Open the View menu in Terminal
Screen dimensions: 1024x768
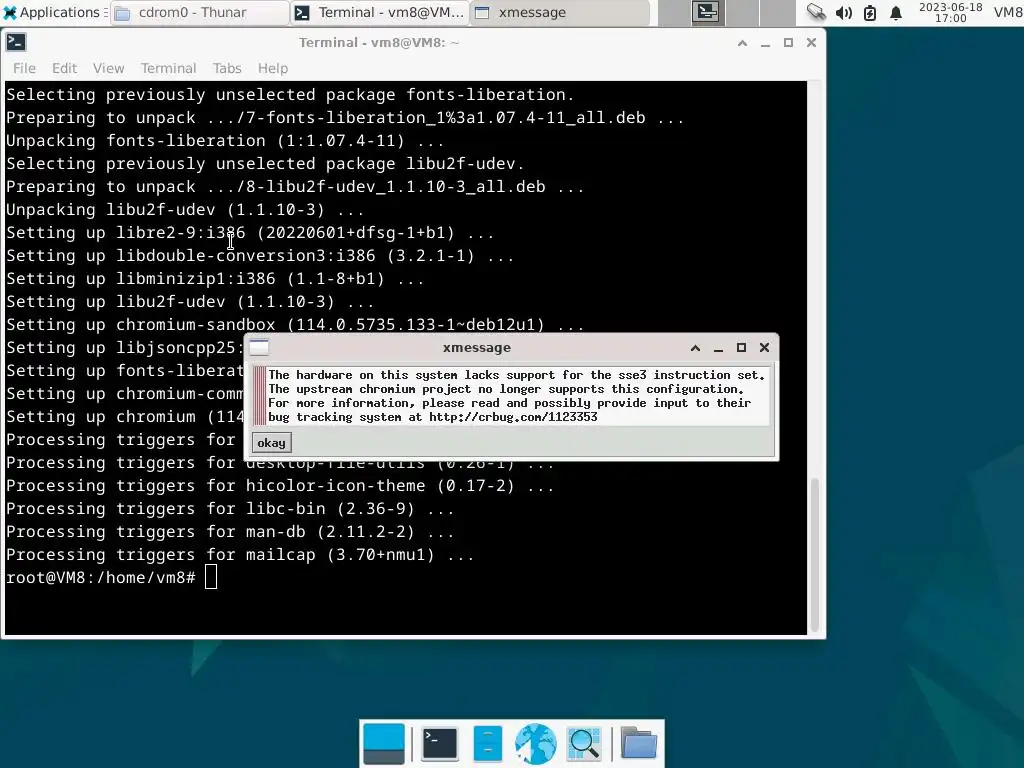(108, 68)
